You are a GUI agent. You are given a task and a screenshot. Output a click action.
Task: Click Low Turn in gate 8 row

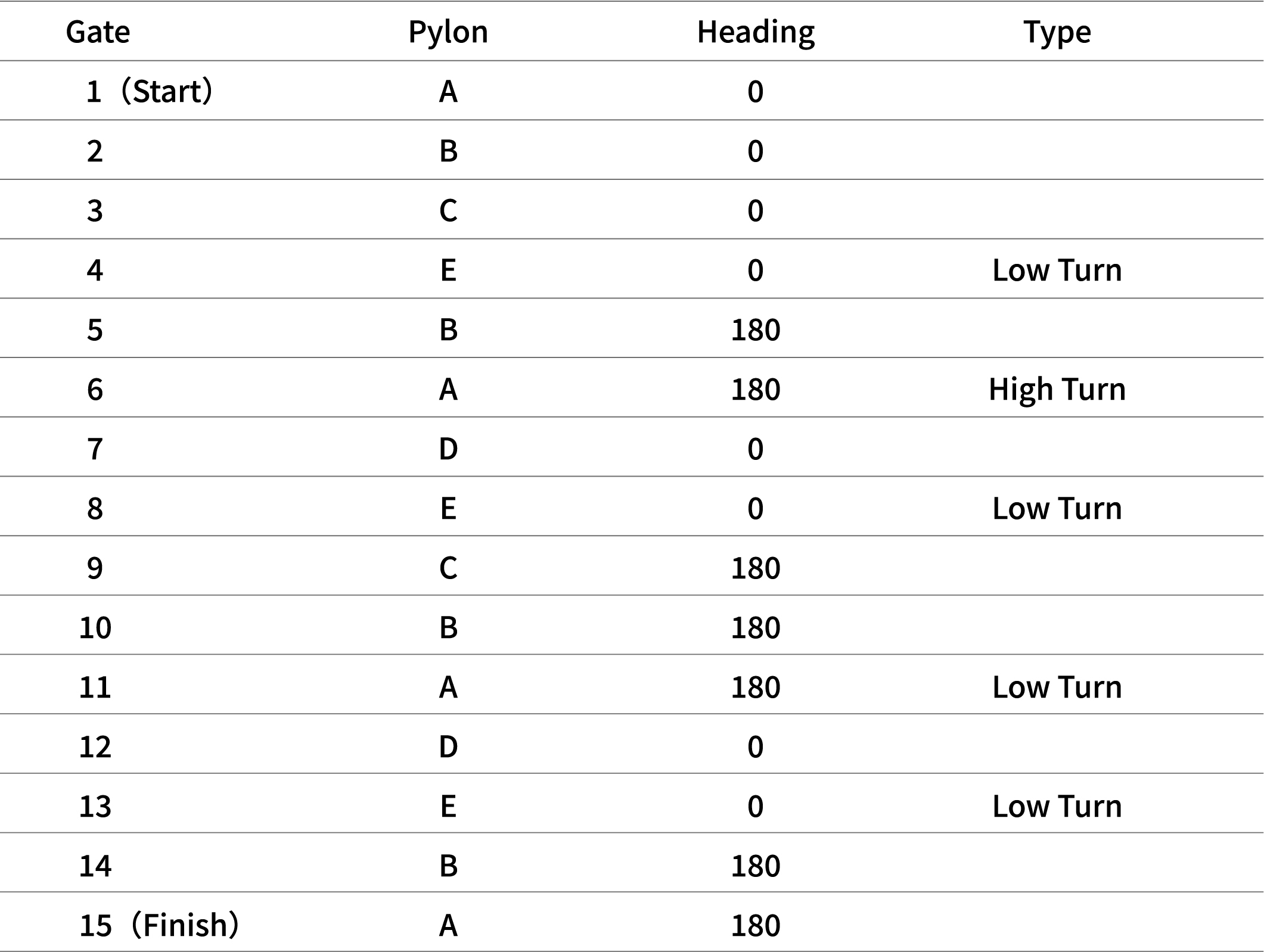1057,508
